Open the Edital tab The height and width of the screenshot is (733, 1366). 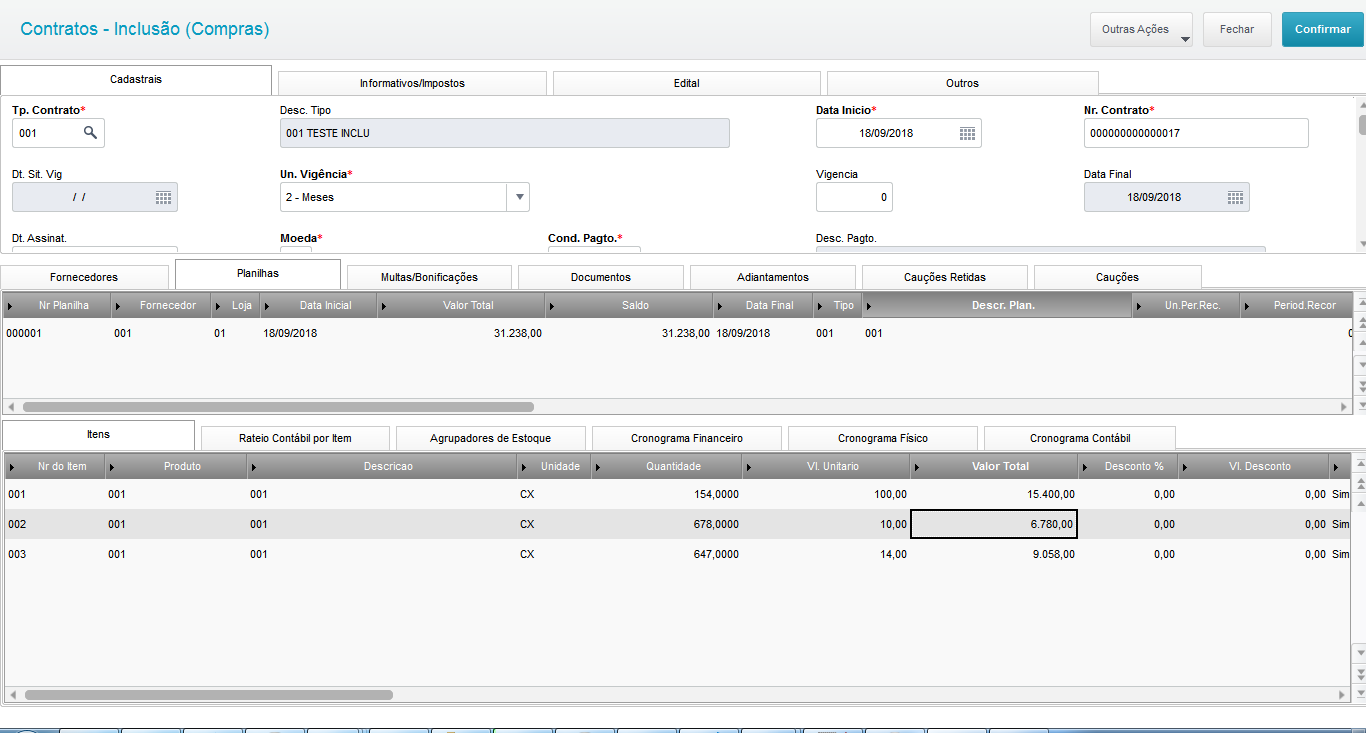(686, 83)
